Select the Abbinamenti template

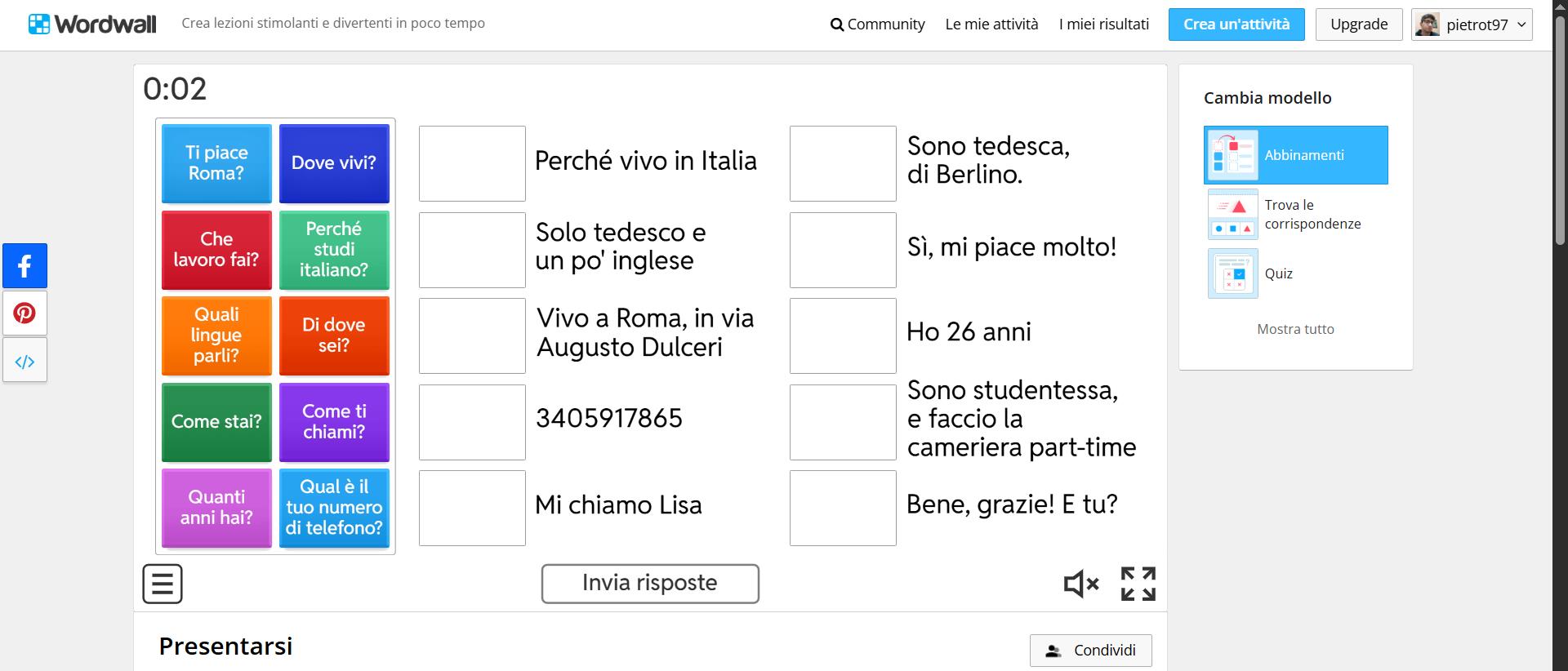(x=1295, y=155)
